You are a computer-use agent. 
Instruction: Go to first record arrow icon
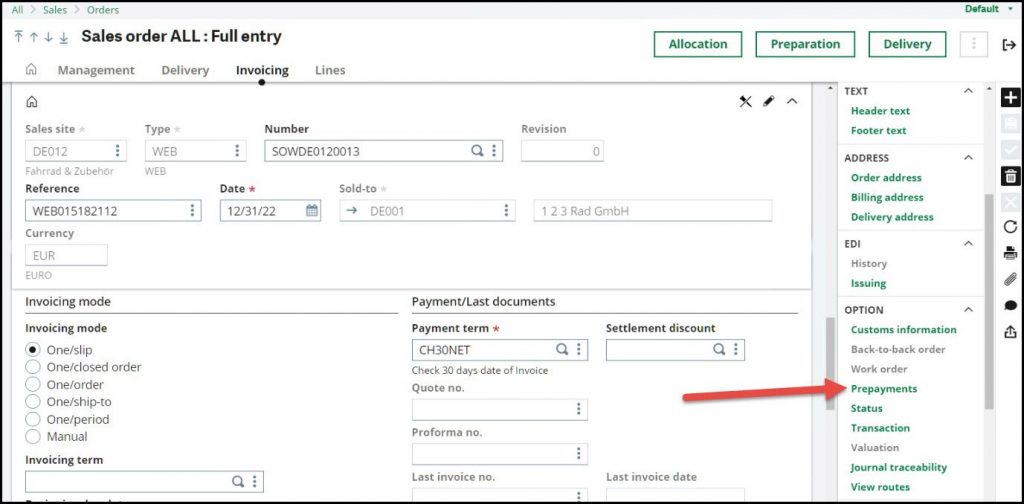pyautogui.click(x=18, y=37)
